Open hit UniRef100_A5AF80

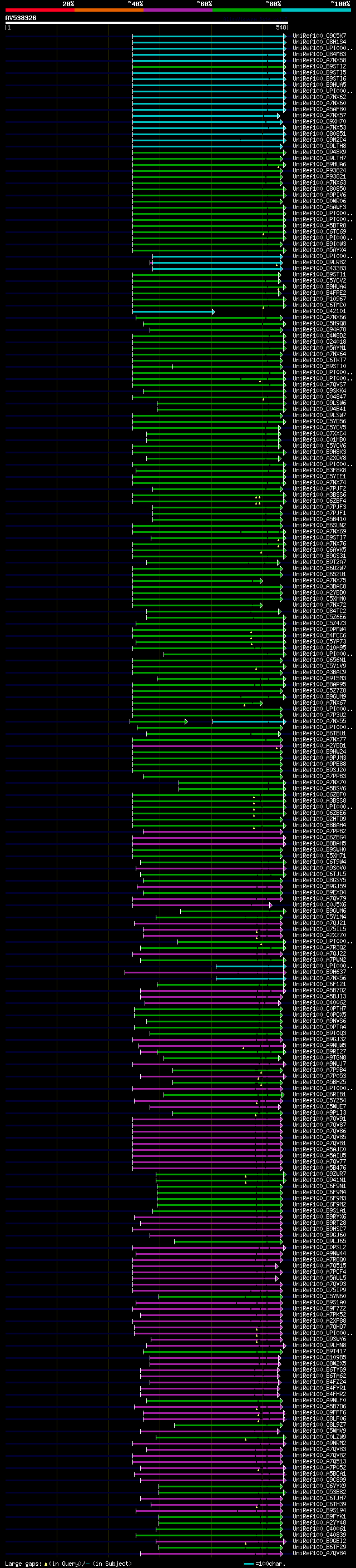tap(319, 110)
